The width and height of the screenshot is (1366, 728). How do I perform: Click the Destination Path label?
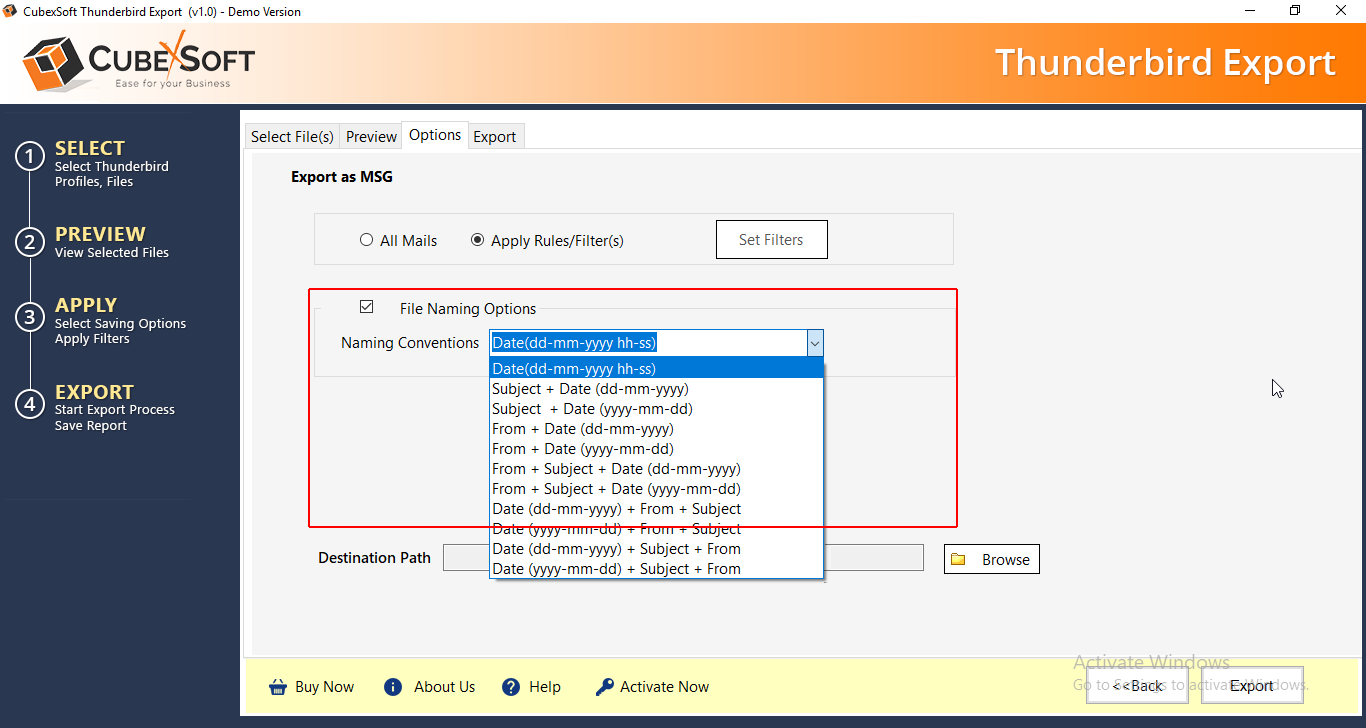(x=375, y=558)
